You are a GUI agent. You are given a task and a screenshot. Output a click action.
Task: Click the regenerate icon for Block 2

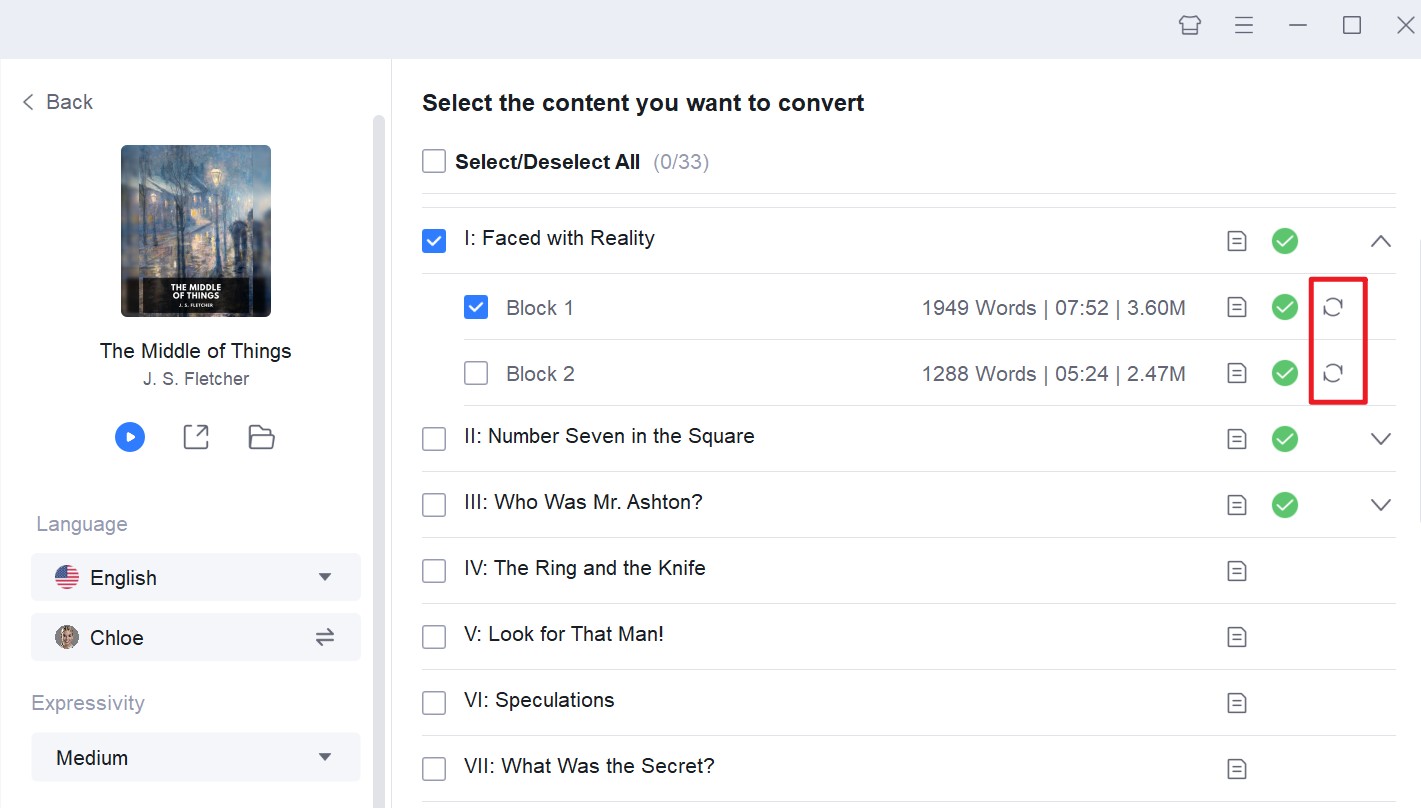(x=1332, y=374)
